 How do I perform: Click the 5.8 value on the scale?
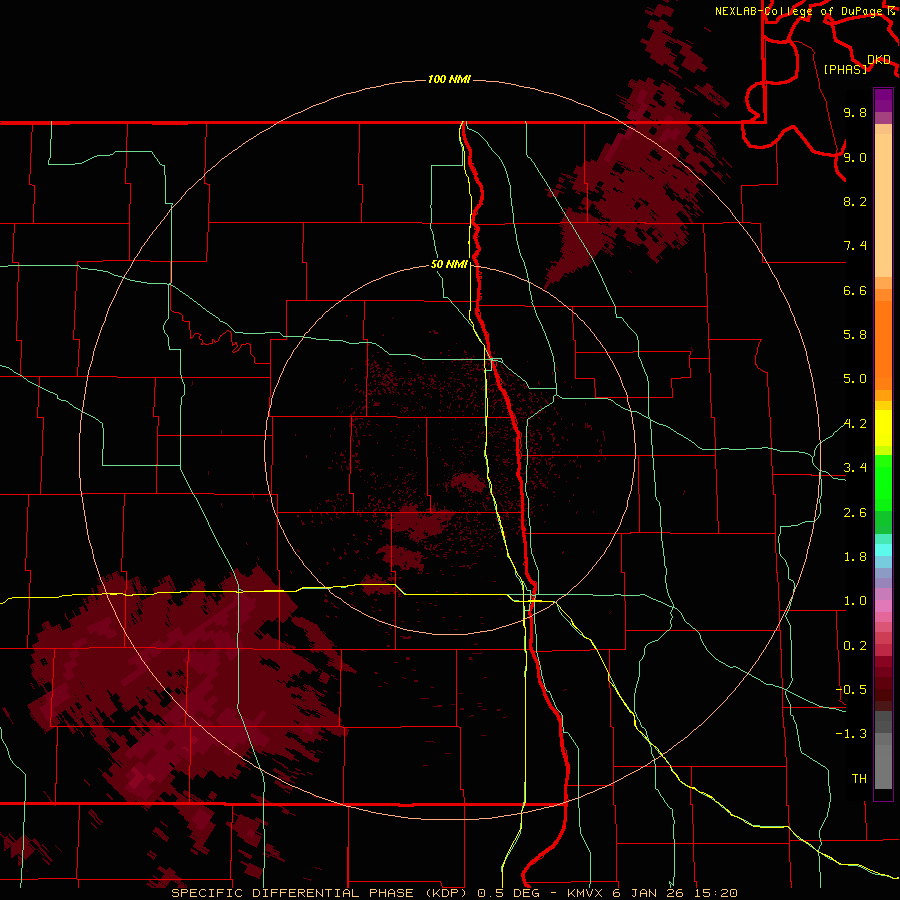pos(855,335)
